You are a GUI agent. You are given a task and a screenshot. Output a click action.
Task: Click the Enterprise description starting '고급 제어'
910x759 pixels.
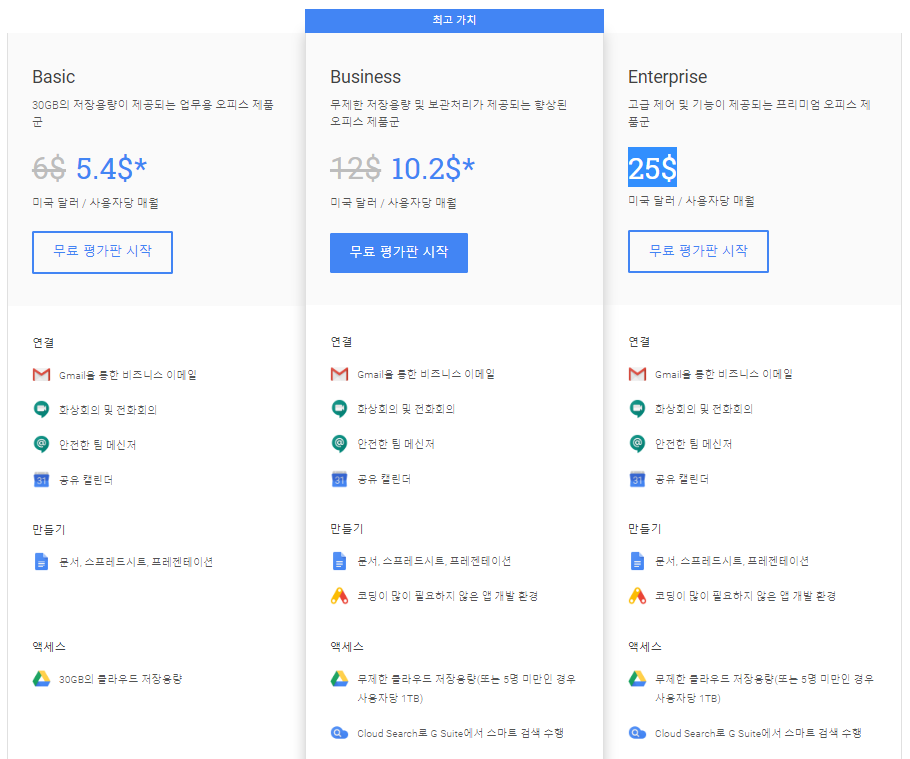click(750, 113)
